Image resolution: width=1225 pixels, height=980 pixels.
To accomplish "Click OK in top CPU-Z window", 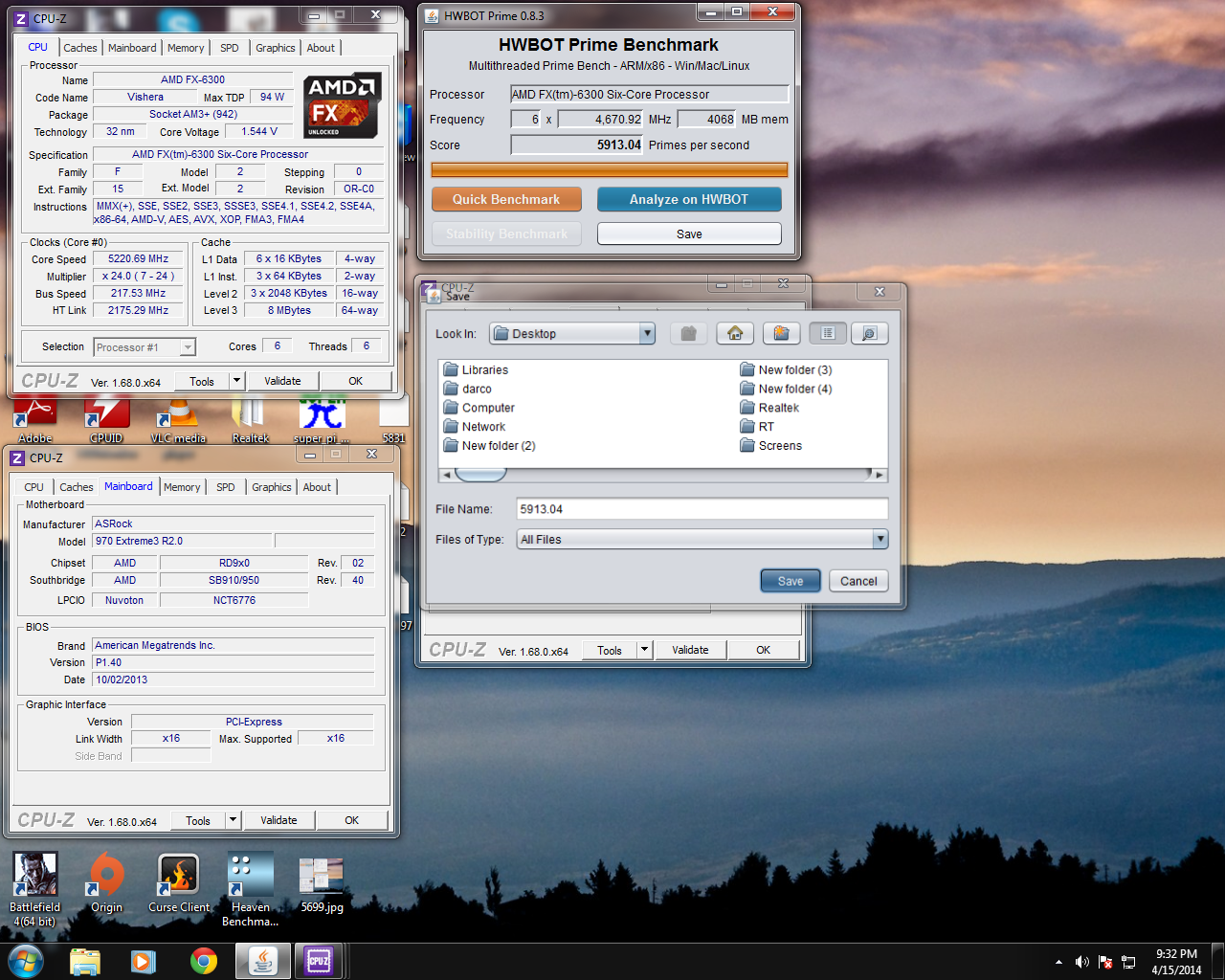I will 355,381.
